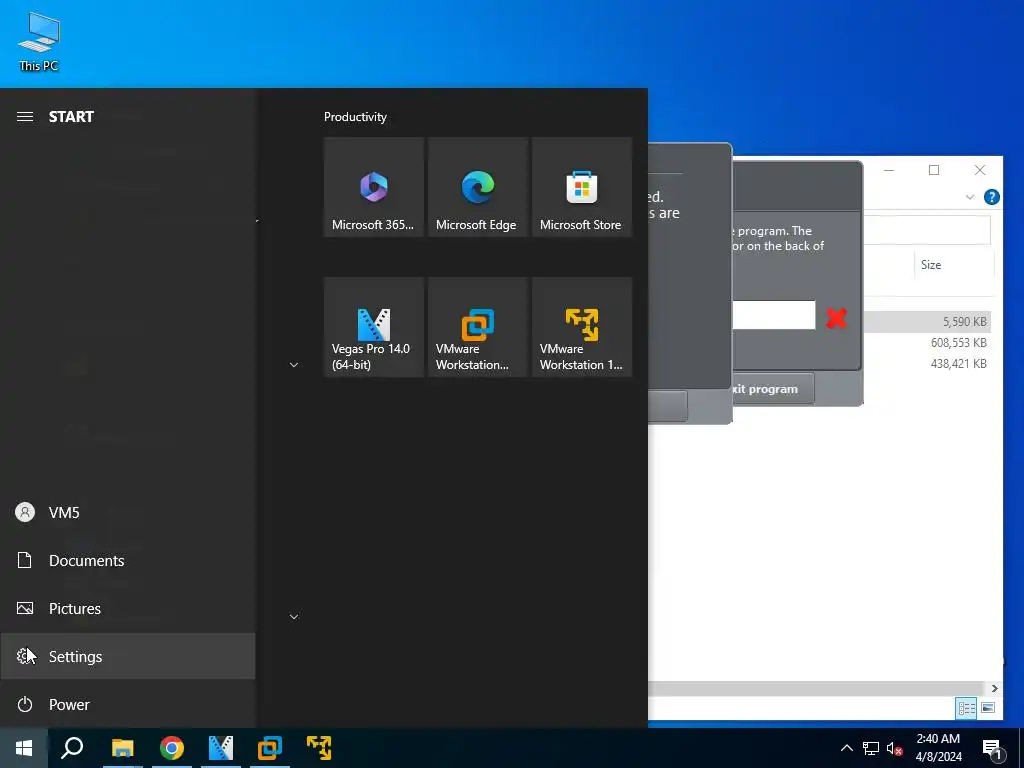Expand the upper chevron in app list

point(294,365)
